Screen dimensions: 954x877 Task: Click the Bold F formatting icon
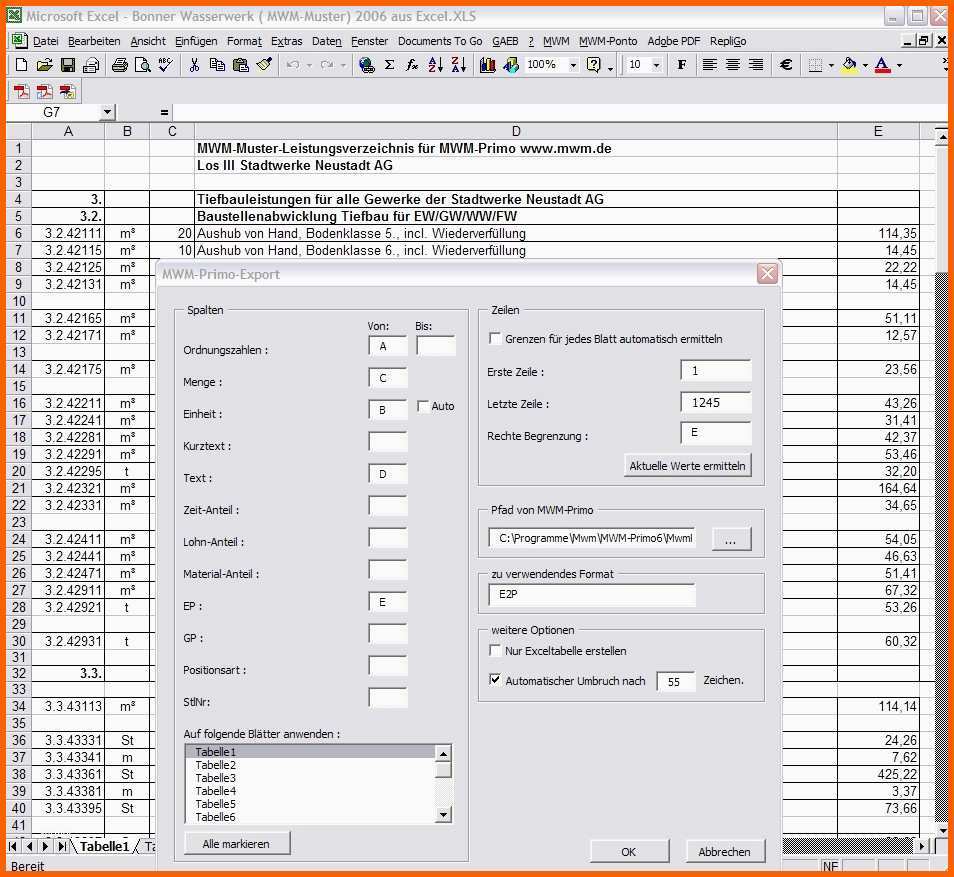(681, 65)
